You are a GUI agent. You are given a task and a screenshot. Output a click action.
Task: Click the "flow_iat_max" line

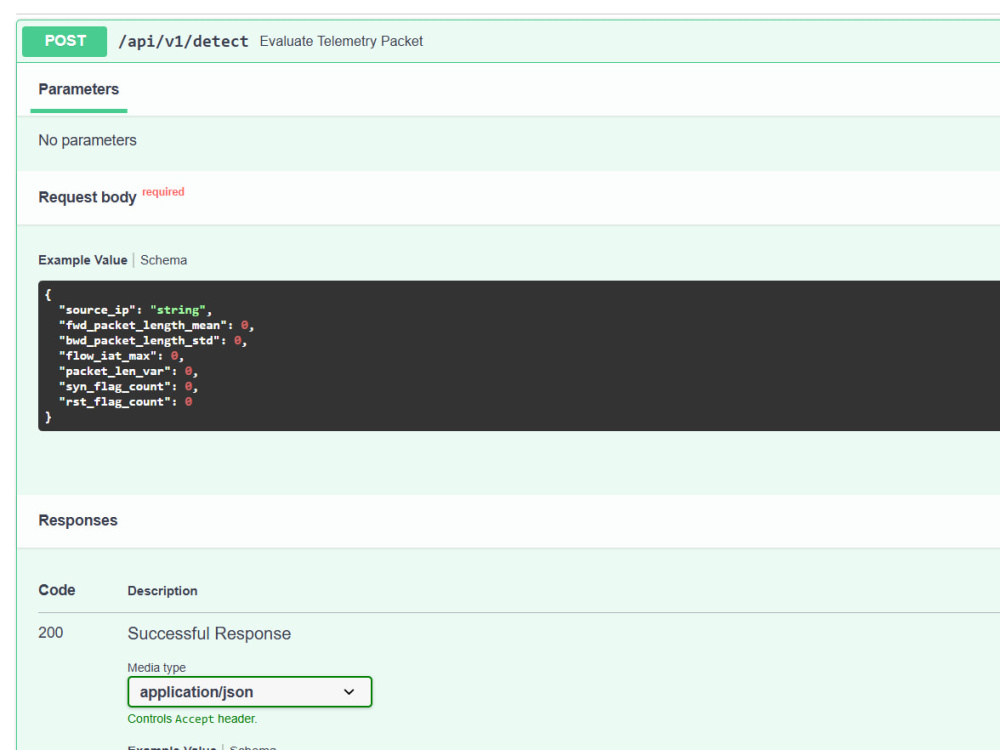121,356
